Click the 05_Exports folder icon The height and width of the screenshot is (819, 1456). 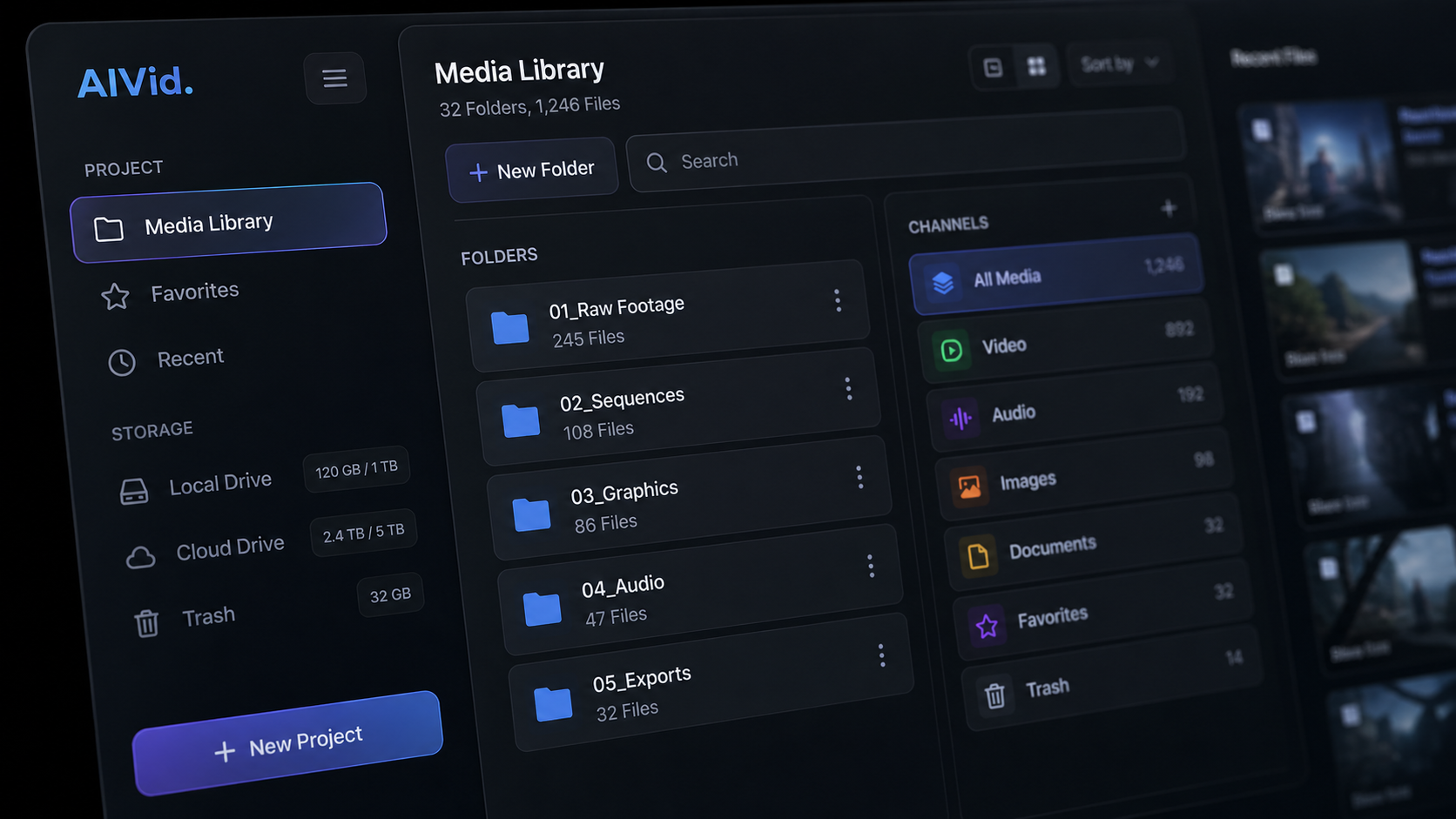pos(553,704)
